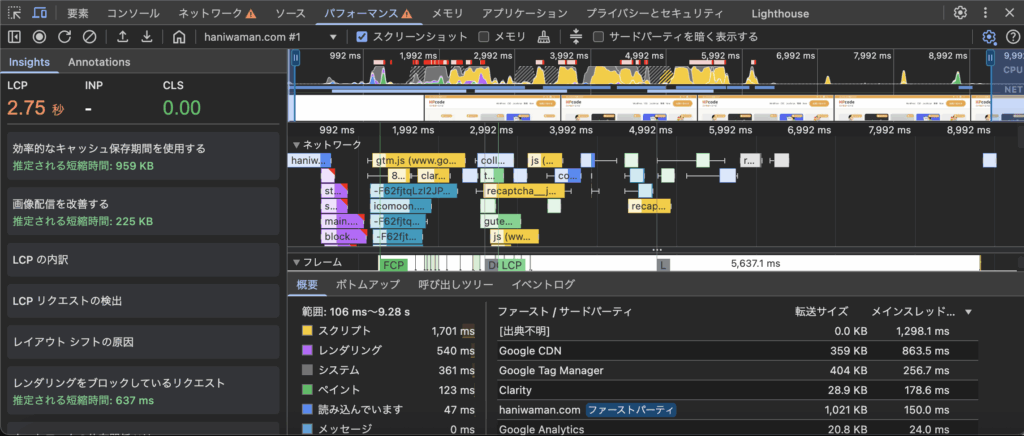Uncheck the スクリーンショット checkbox
Screen dimensions: 1024x436
tap(363, 37)
